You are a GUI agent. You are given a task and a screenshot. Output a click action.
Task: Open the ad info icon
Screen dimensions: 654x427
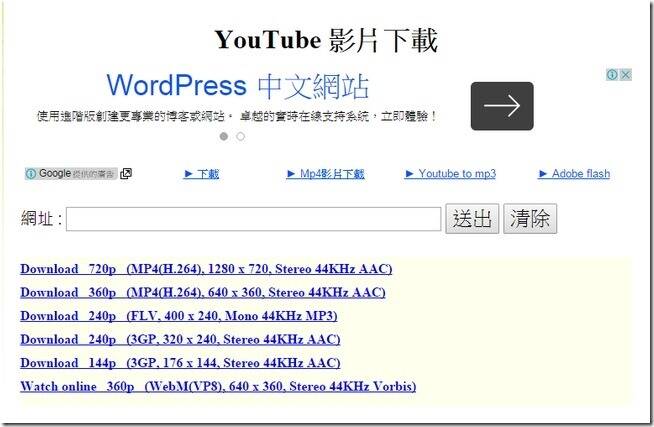pyautogui.click(x=612, y=75)
